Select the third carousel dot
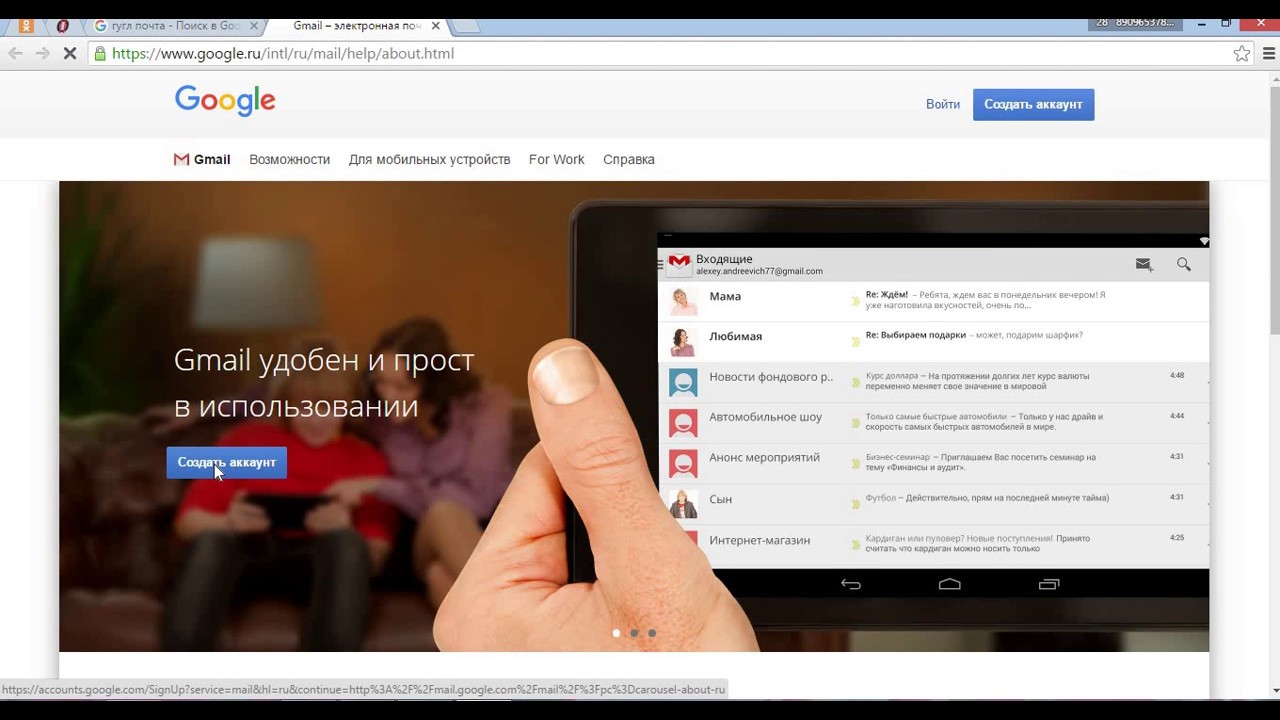1280x720 pixels. pyautogui.click(x=652, y=633)
